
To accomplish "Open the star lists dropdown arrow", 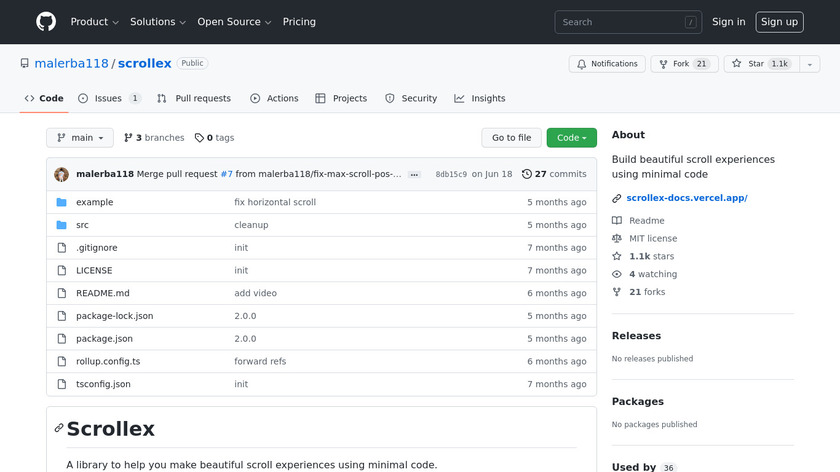I will (808, 64).
